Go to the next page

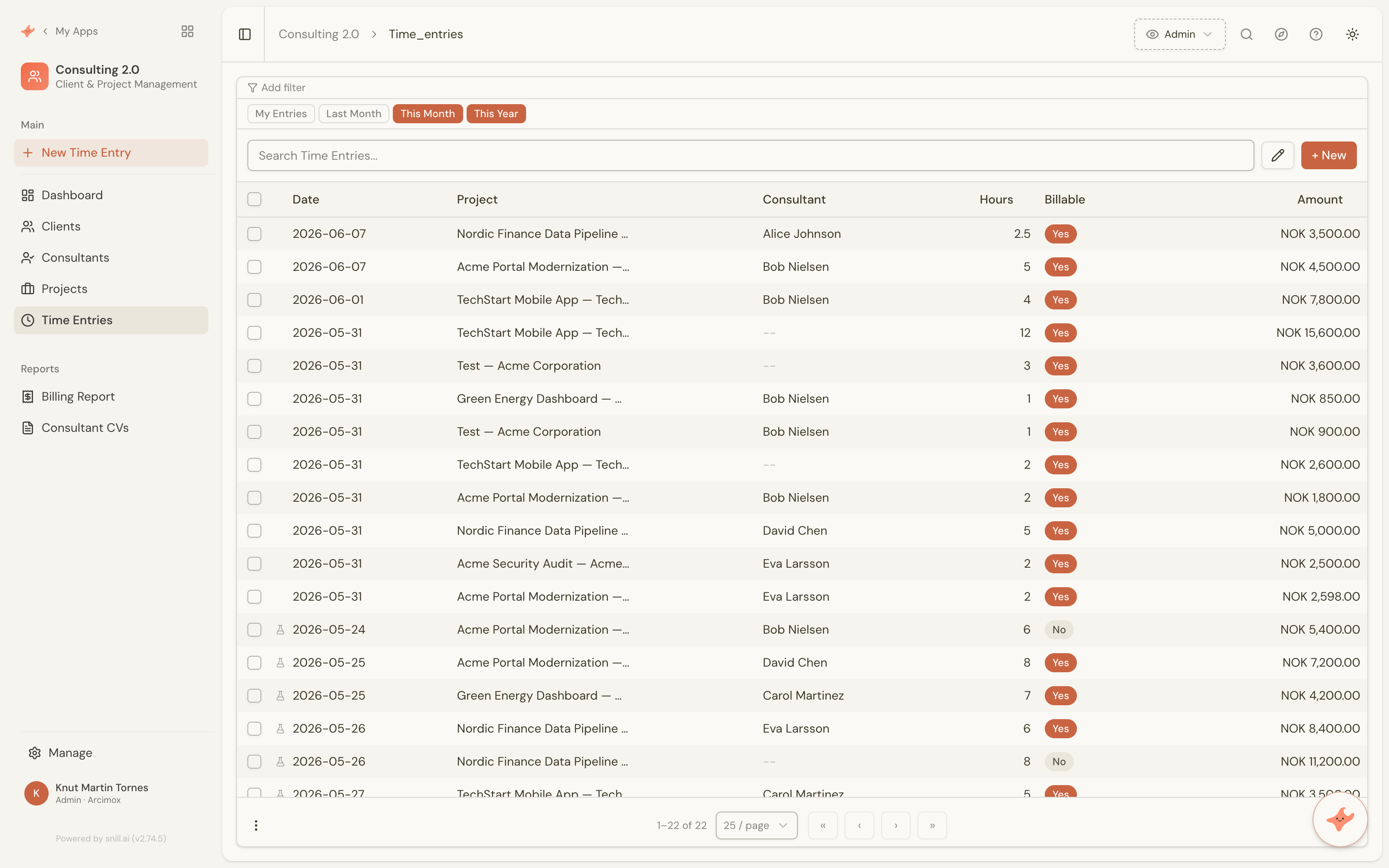pos(895,825)
